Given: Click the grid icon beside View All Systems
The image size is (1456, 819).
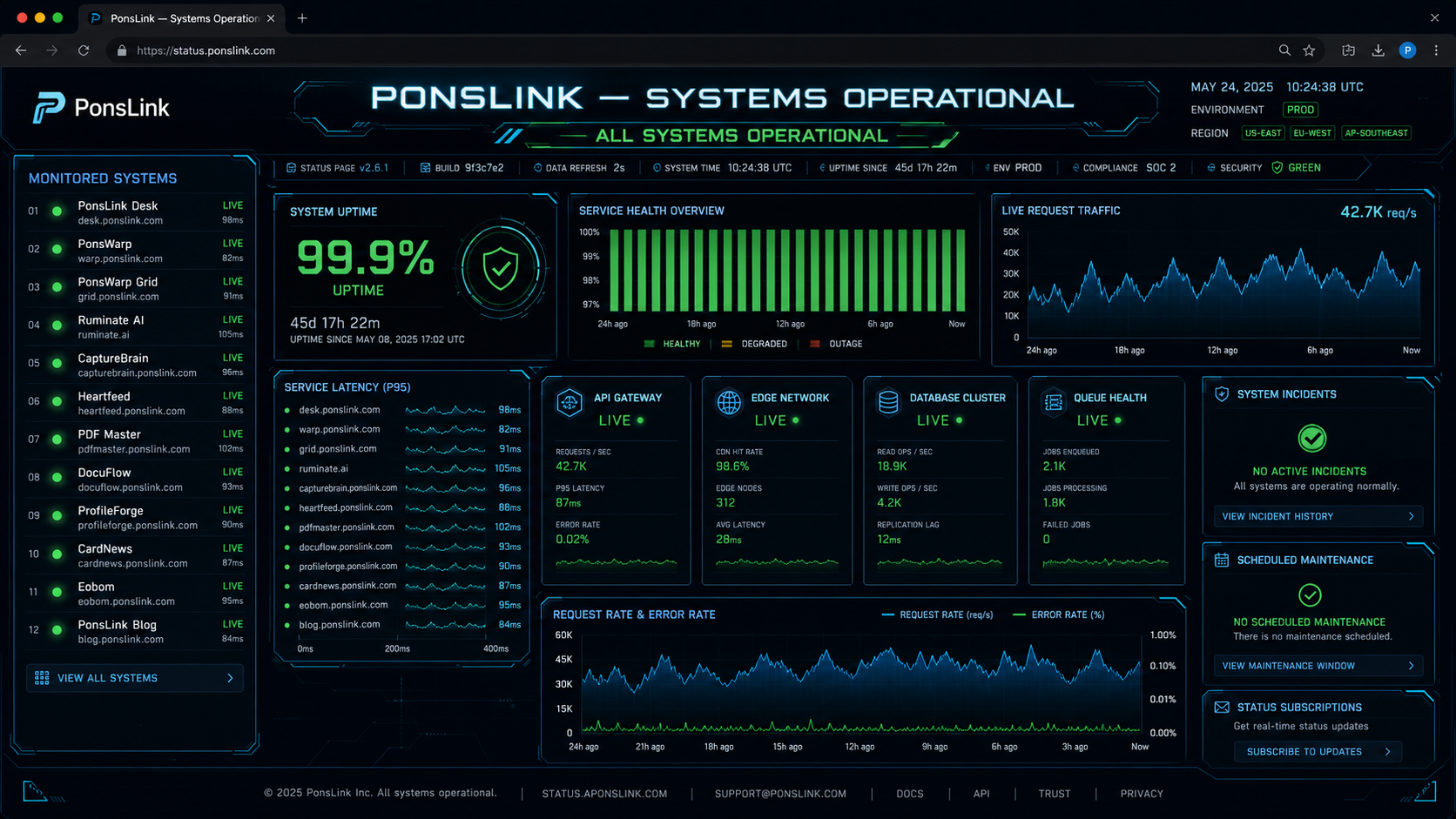Looking at the screenshot, I should (42, 678).
